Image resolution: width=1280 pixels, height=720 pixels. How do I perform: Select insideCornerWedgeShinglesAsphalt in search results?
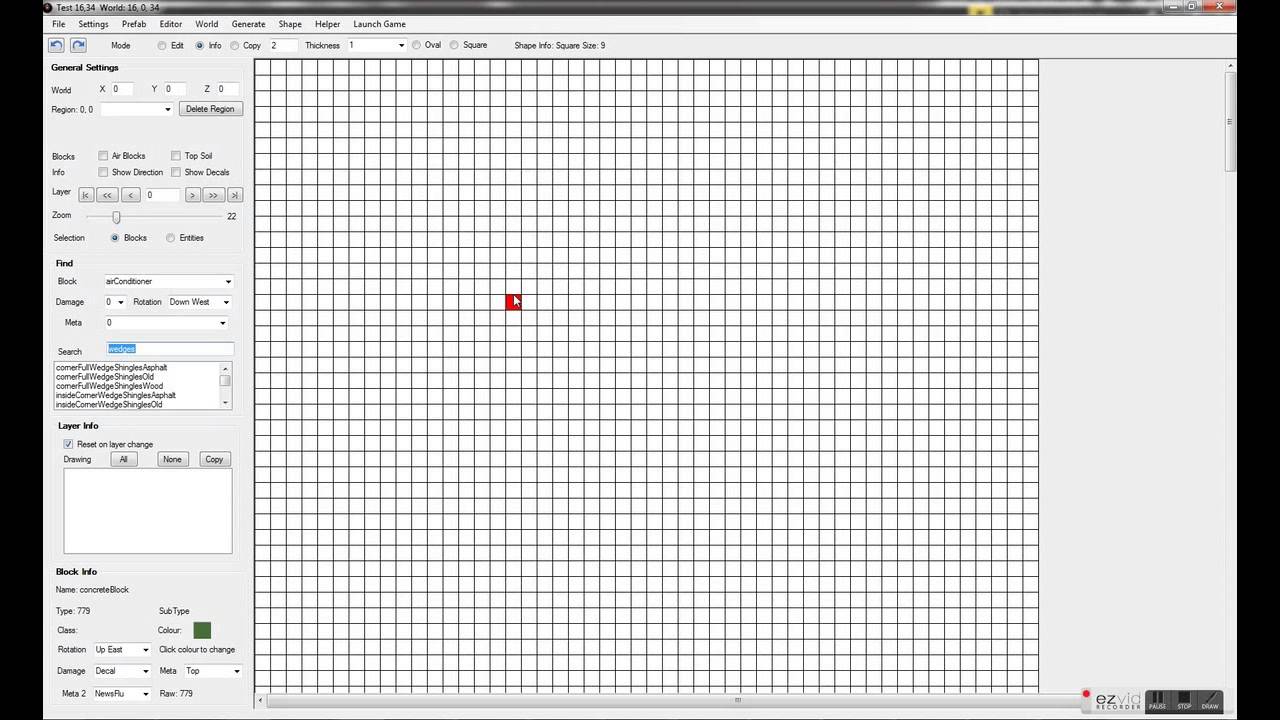click(x=116, y=396)
